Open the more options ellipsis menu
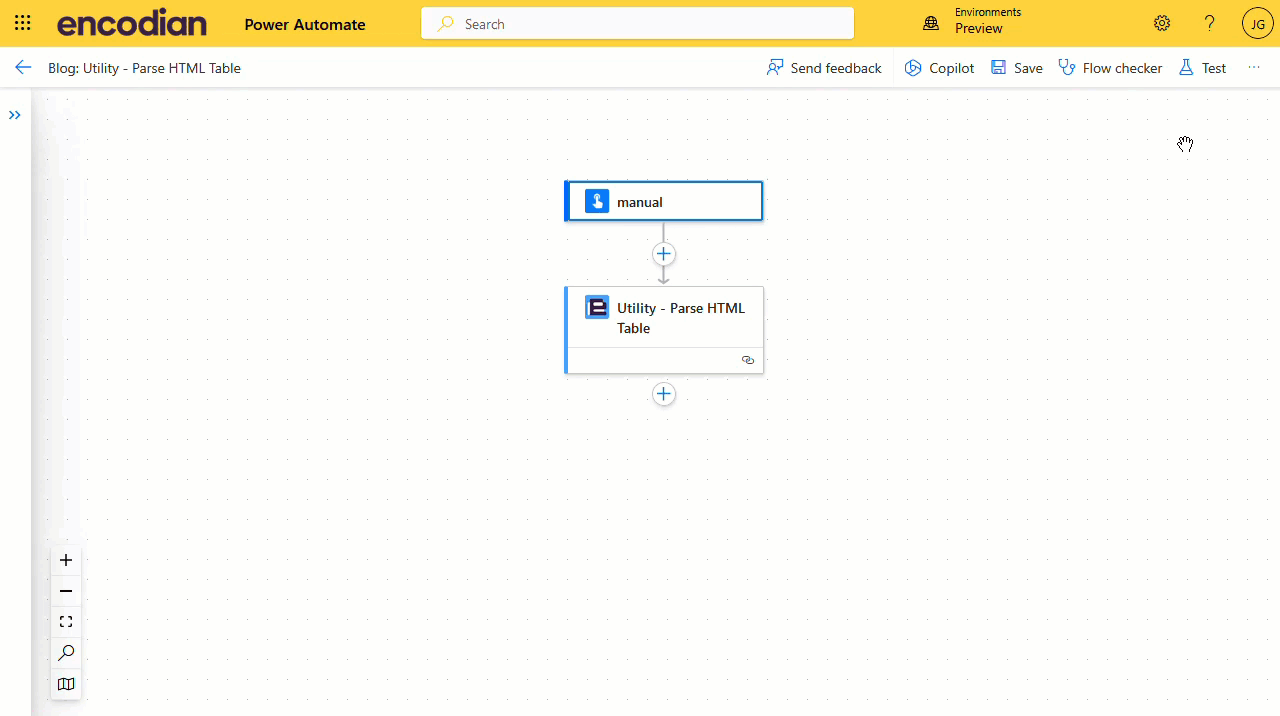Screen dimensions: 1280x716 [x=1254, y=68]
